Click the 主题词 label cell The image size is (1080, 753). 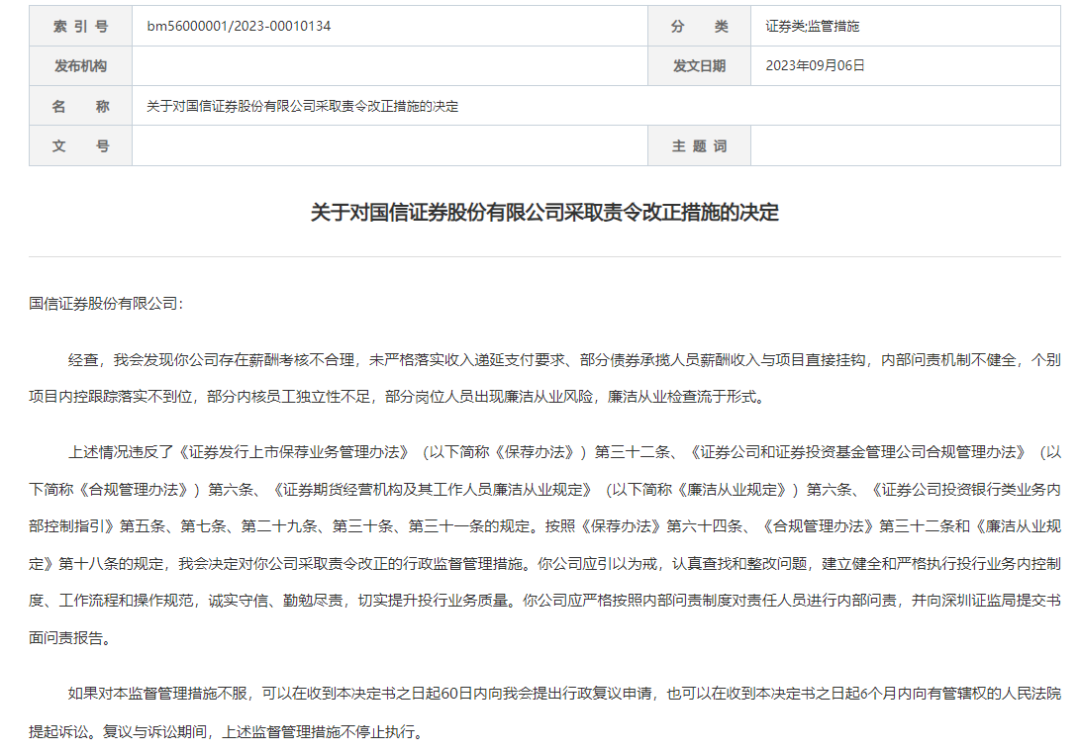pos(699,146)
